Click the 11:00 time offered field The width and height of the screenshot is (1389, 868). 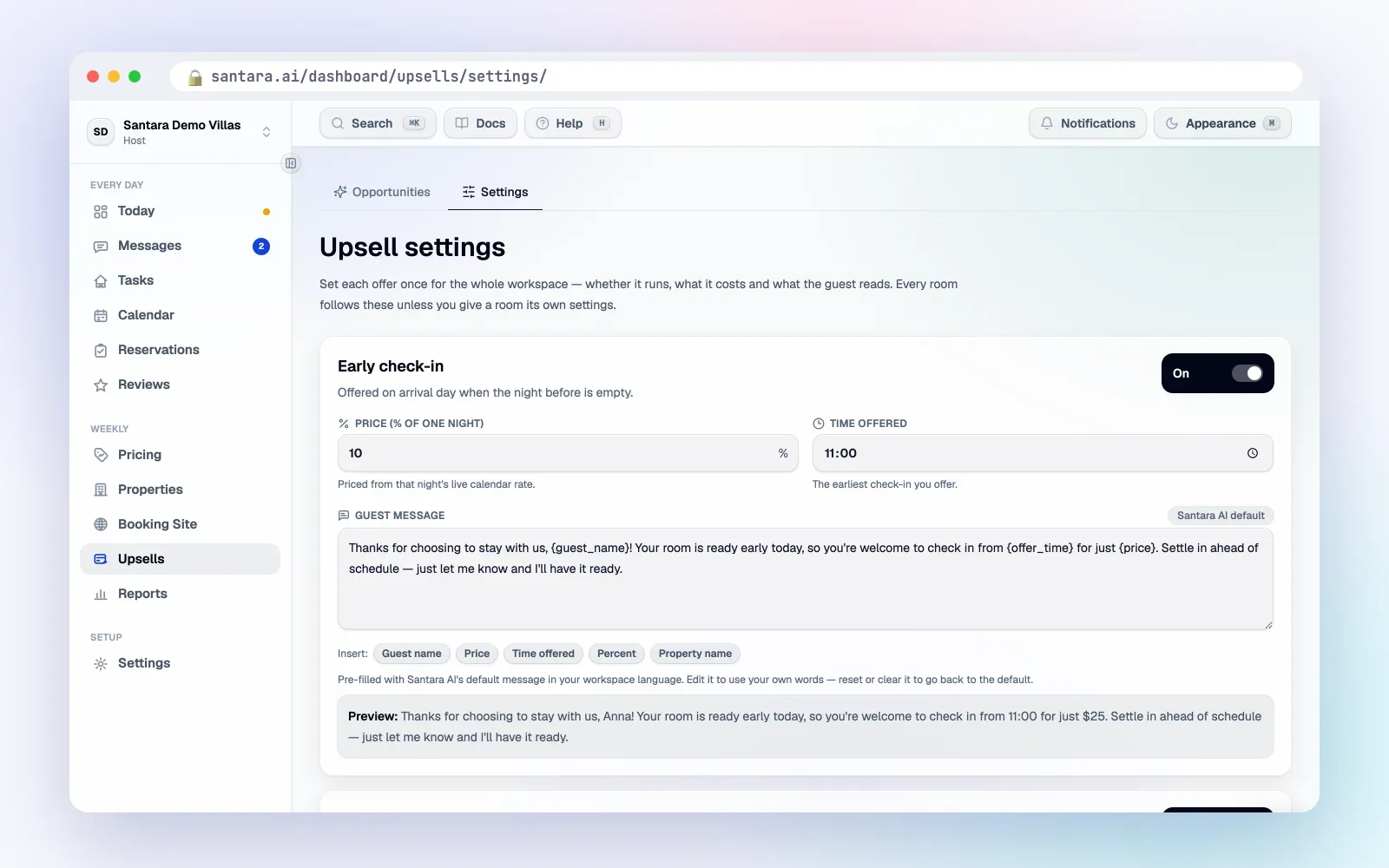coord(1043,453)
